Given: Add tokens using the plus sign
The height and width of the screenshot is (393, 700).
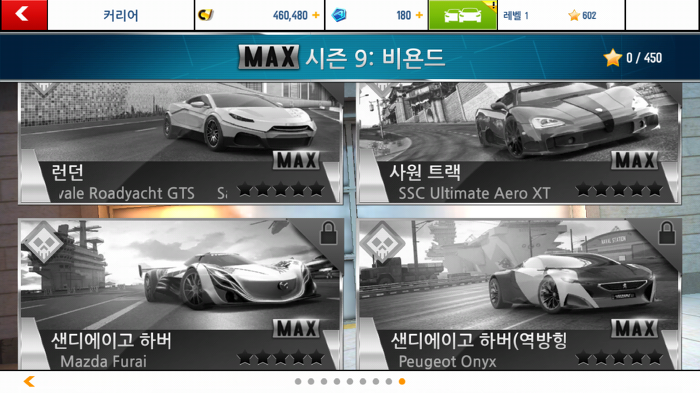Looking at the screenshot, I should click(x=419, y=15).
